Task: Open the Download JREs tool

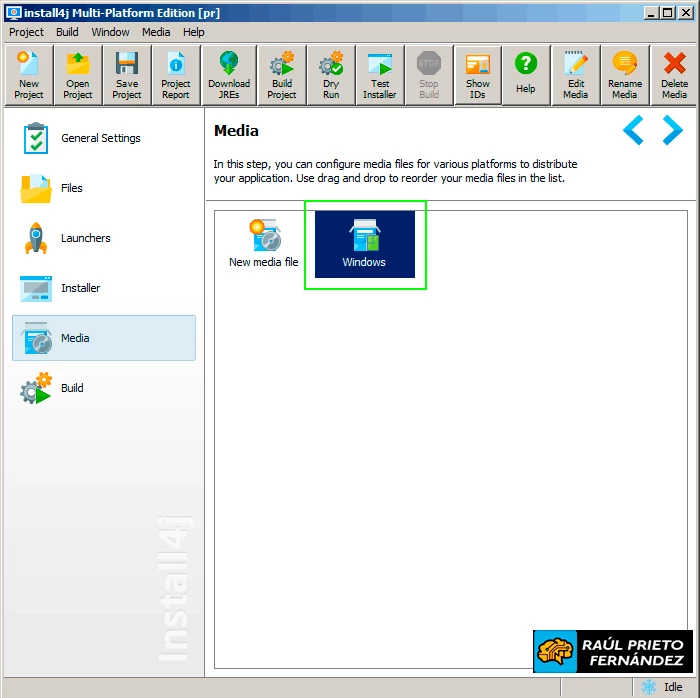Action: 229,75
